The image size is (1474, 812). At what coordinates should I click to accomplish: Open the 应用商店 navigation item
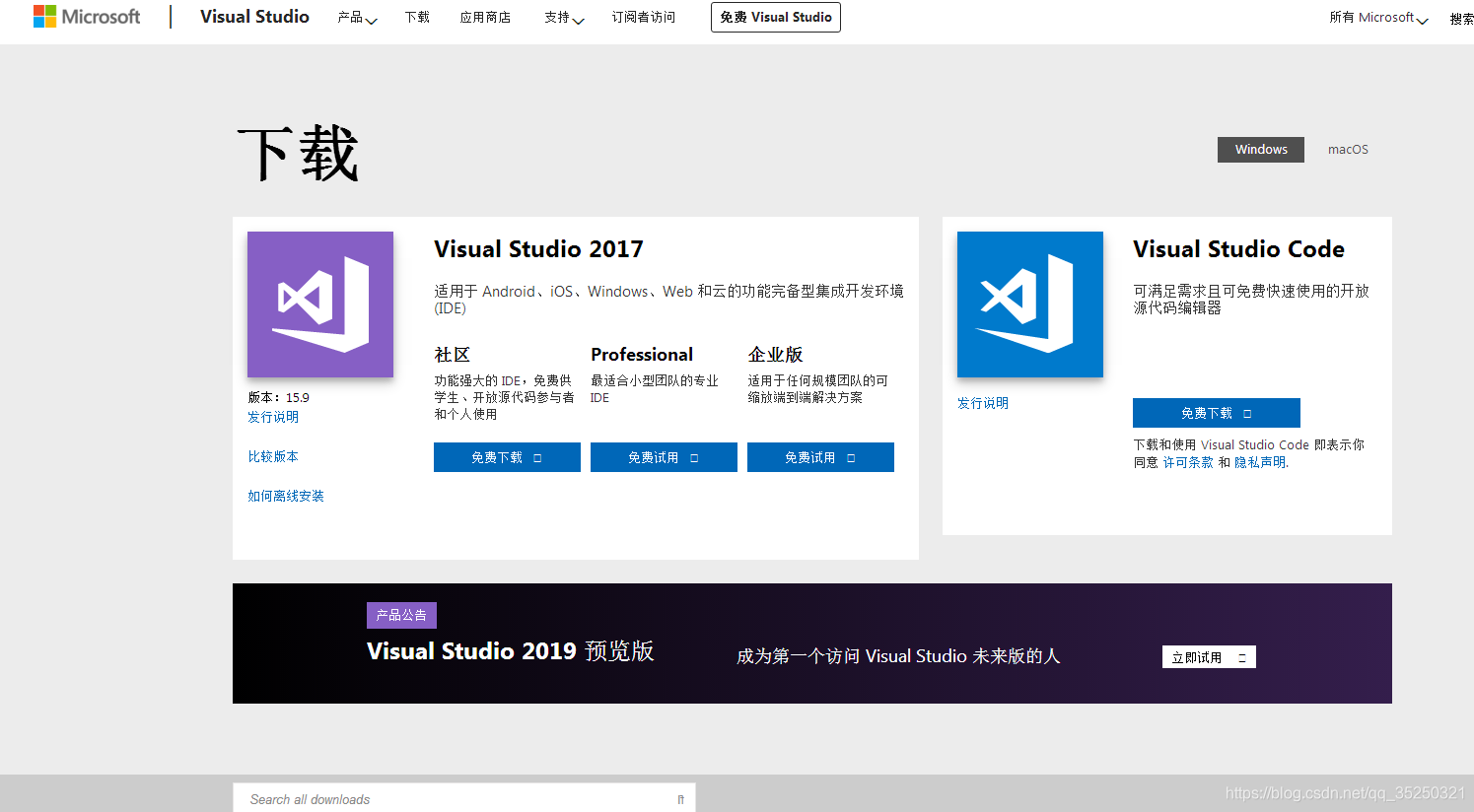tap(485, 18)
